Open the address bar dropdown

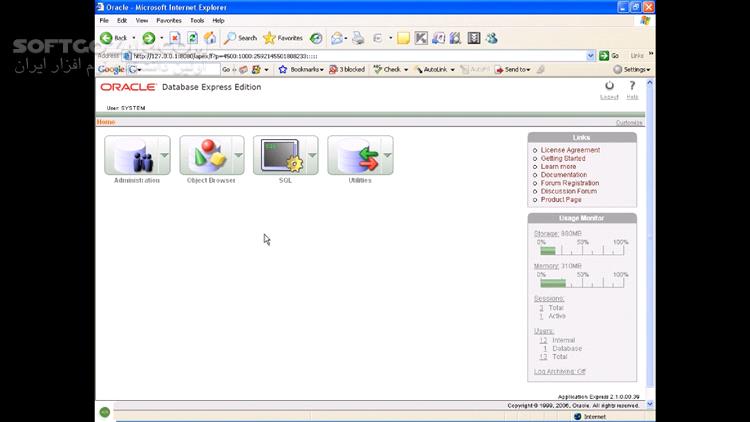(x=590, y=56)
